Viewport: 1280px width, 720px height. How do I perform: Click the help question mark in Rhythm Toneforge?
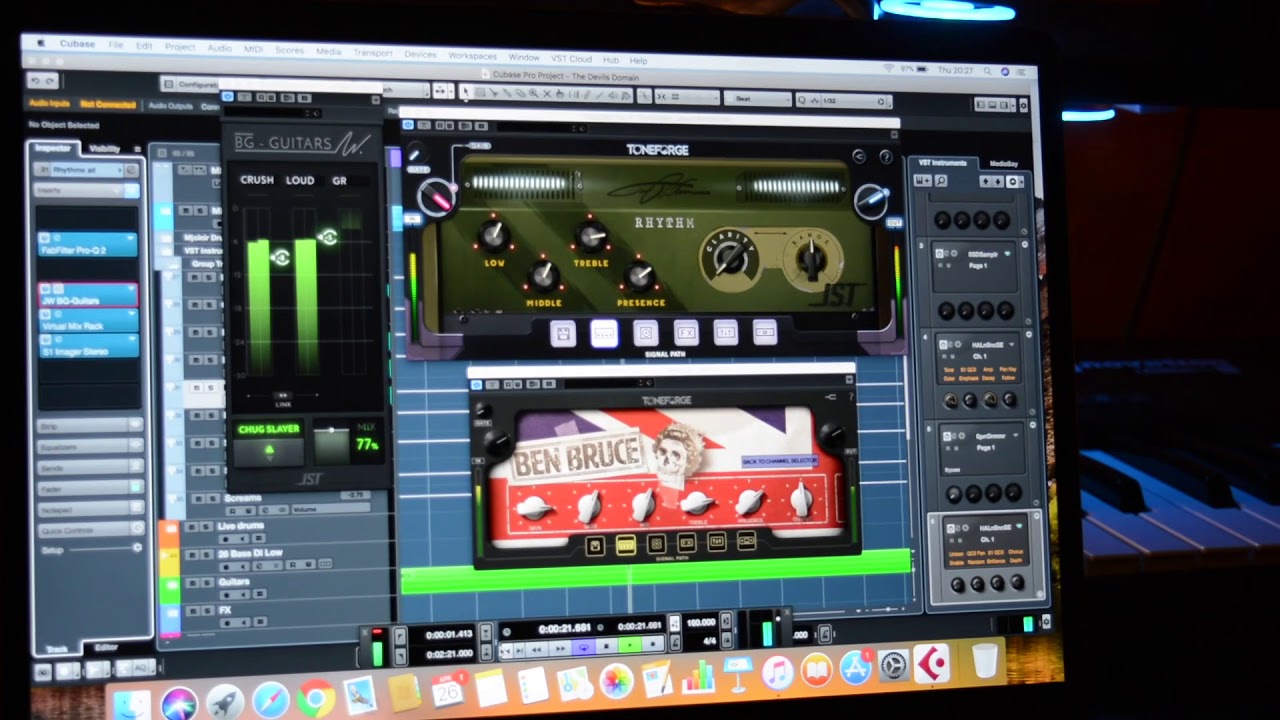(885, 157)
